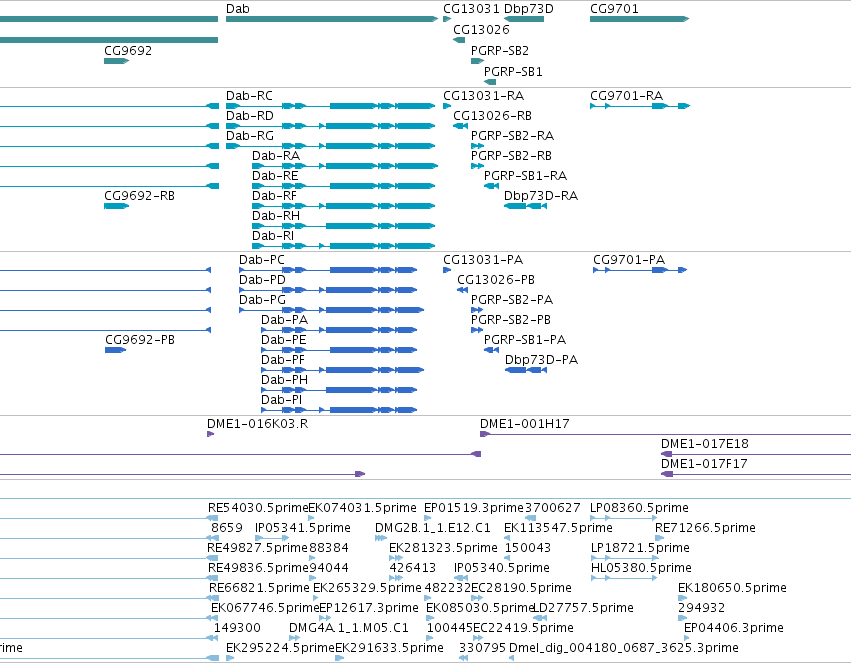851x663 pixels.
Task: Click the DME1-017F17 clone label
Action: [x=704, y=464]
